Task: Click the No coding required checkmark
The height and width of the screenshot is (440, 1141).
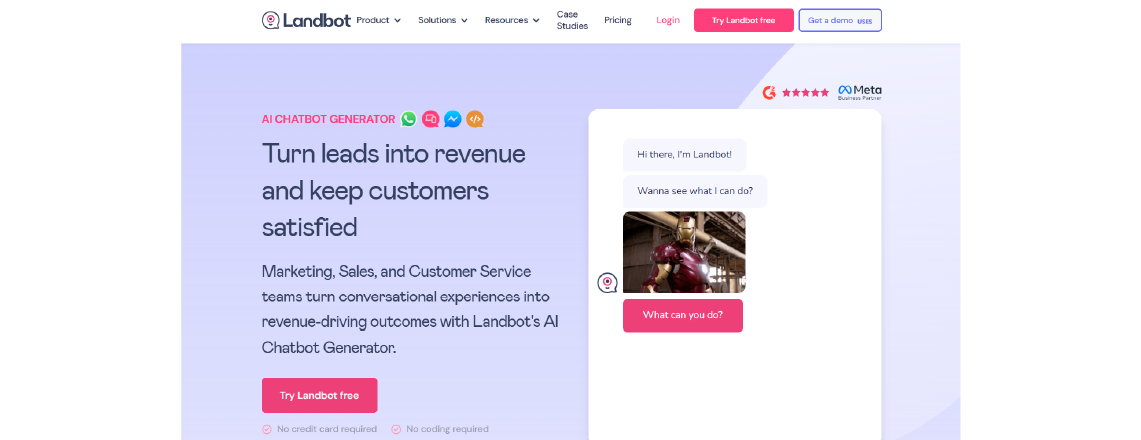Action: (x=396, y=429)
